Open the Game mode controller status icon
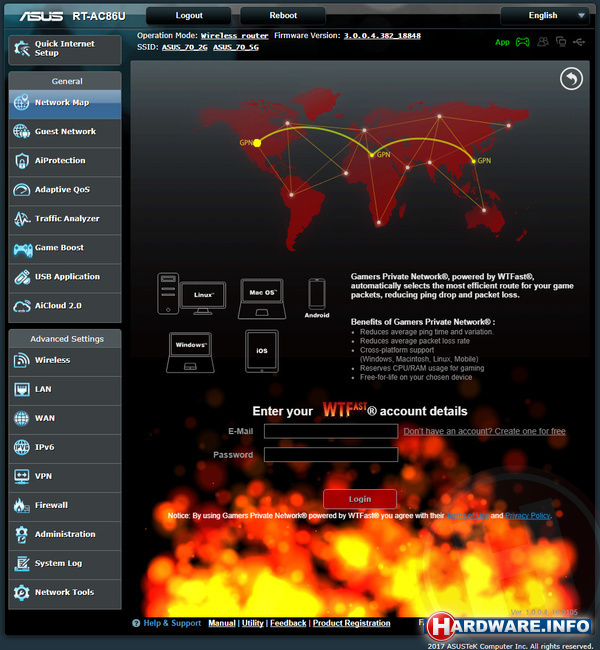Image resolution: width=600 pixels, height=650 pixels. [522, 42]
